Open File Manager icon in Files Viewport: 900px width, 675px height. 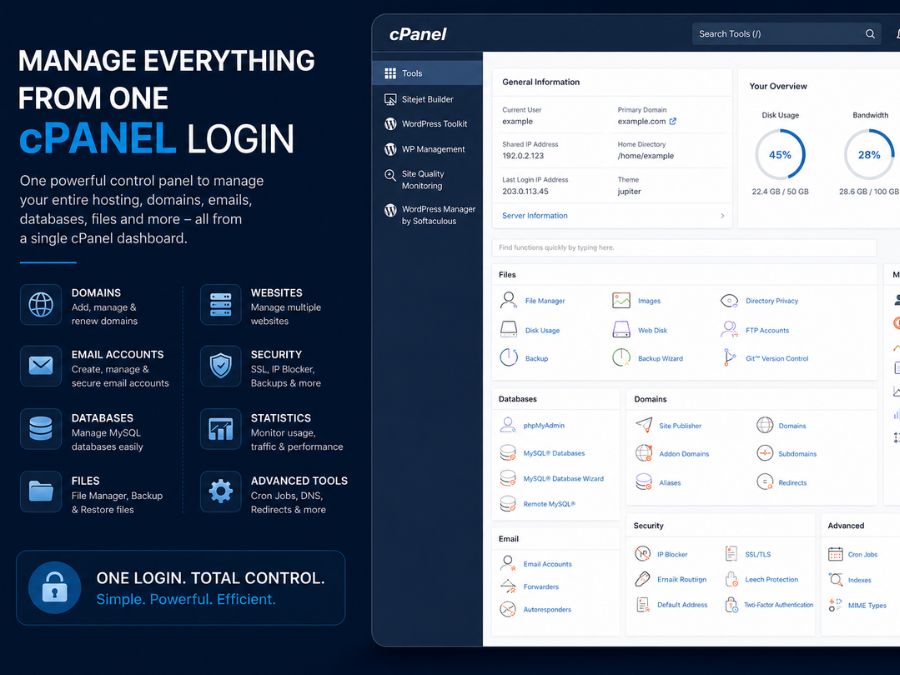click(508, 300)
